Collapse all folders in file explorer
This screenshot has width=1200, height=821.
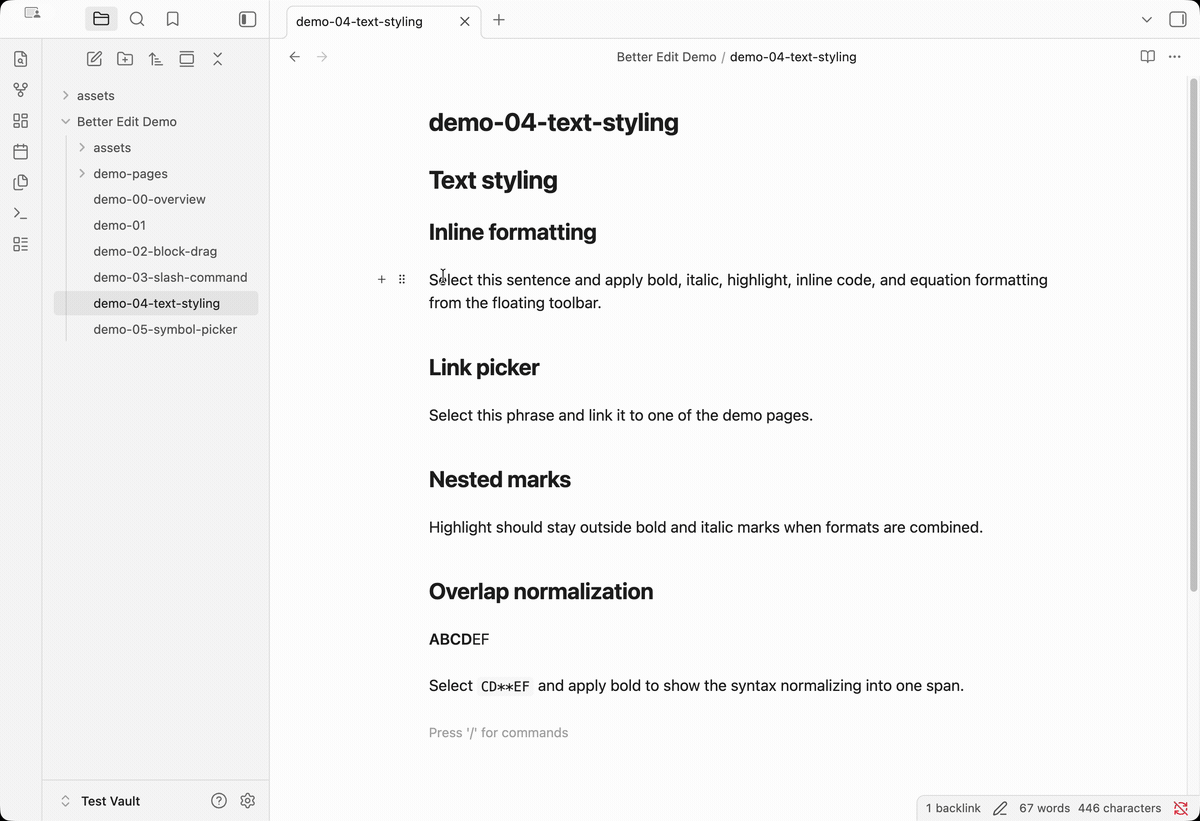click(x=217, y=59)
